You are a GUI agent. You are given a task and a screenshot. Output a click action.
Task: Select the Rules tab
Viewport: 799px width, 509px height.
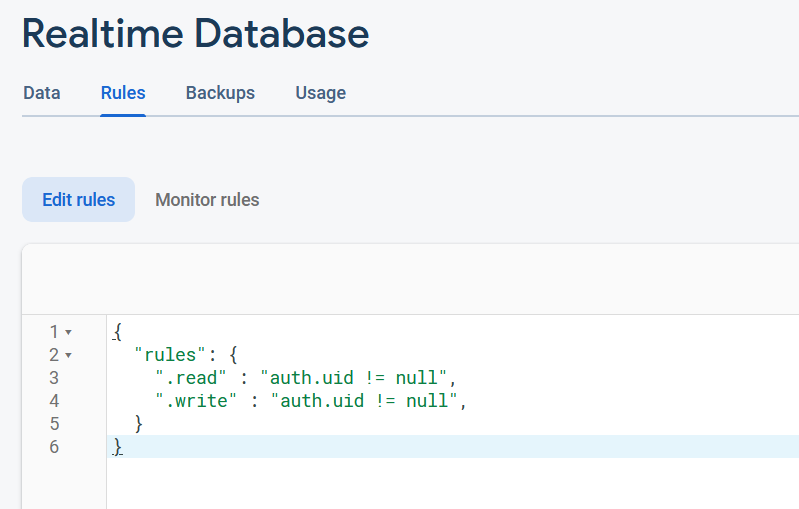tap(123, 93)
